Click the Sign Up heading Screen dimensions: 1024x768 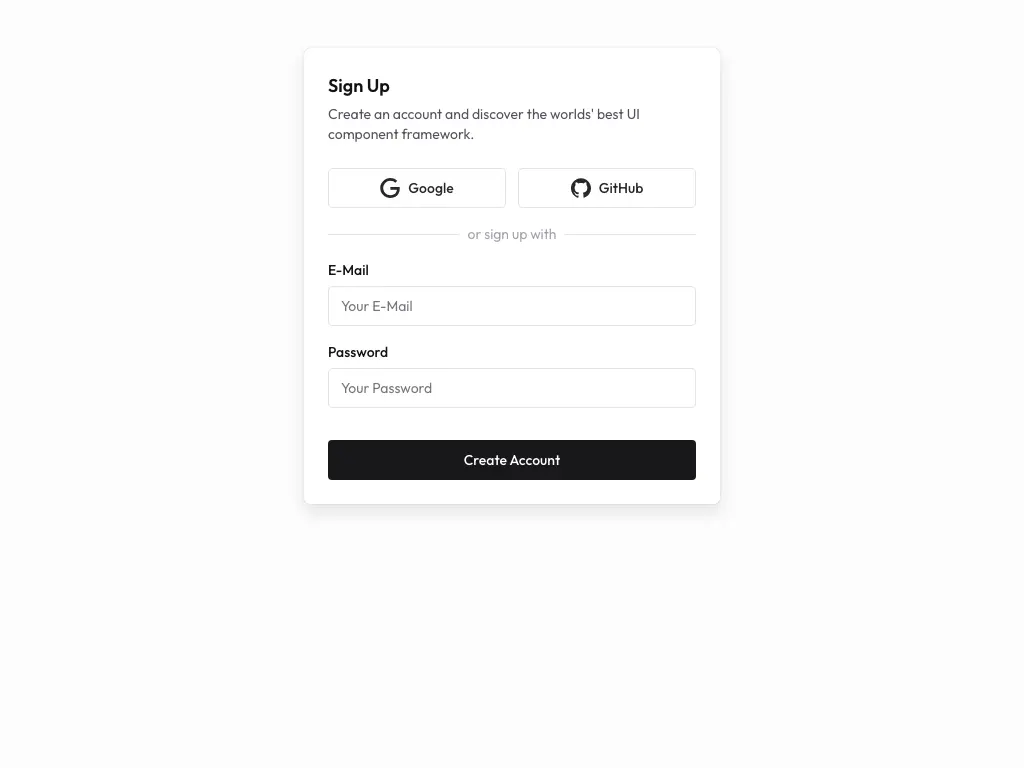coord(358,86)
